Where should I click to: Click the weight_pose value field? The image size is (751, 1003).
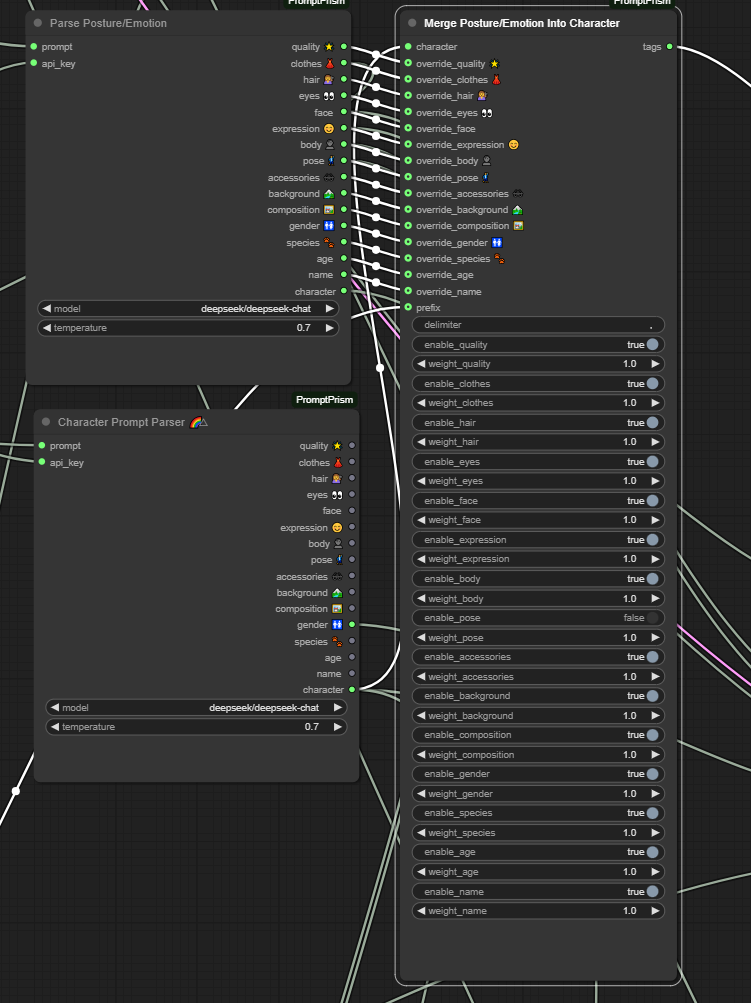[539, 638]
